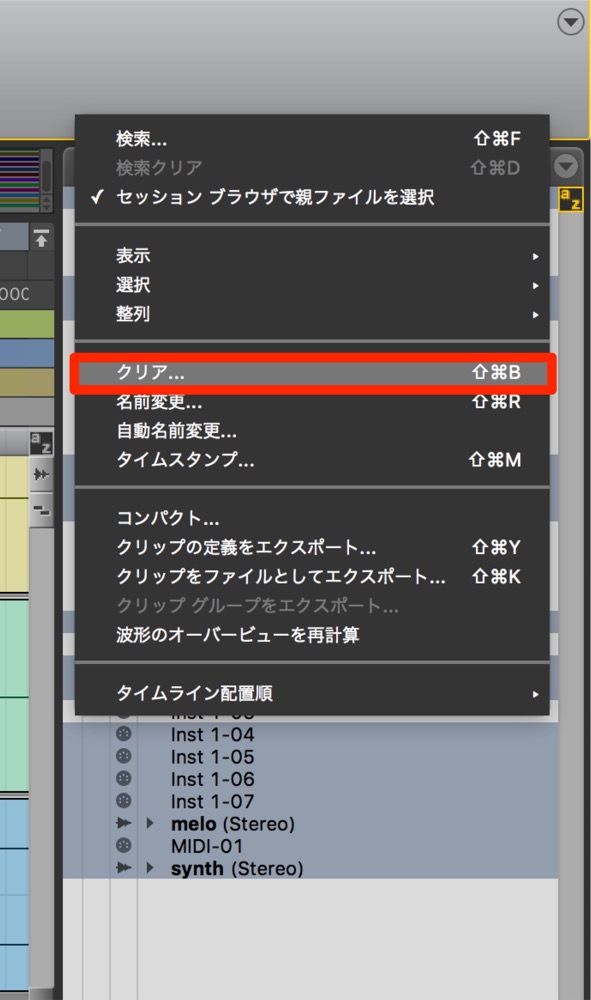The height and width of the screenshot is (1000, 591).
Task: Click the tan track color strip
Action: click(27, 382)
